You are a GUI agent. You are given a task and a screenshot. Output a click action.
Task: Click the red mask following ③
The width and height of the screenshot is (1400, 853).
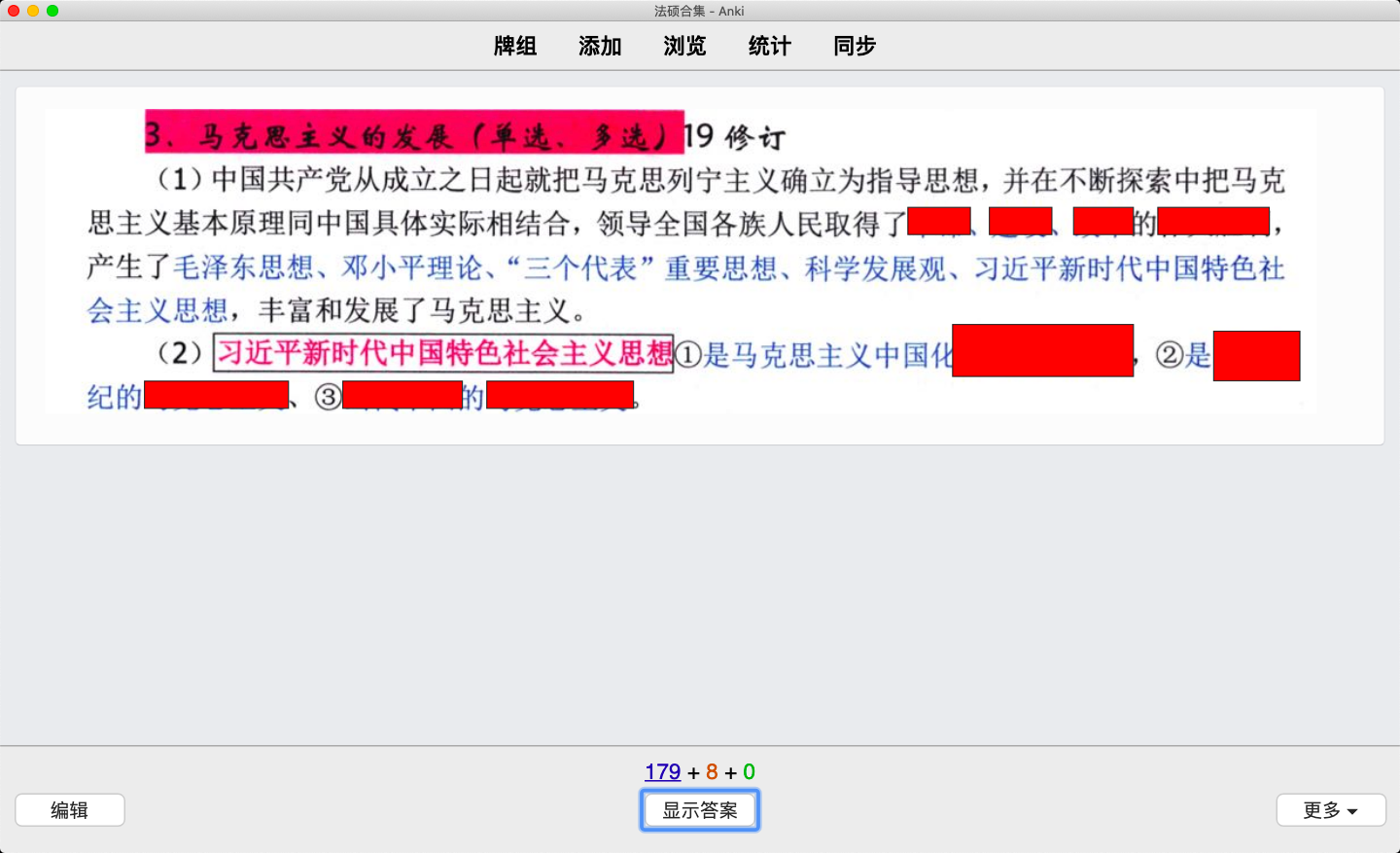tap(402, 395)
